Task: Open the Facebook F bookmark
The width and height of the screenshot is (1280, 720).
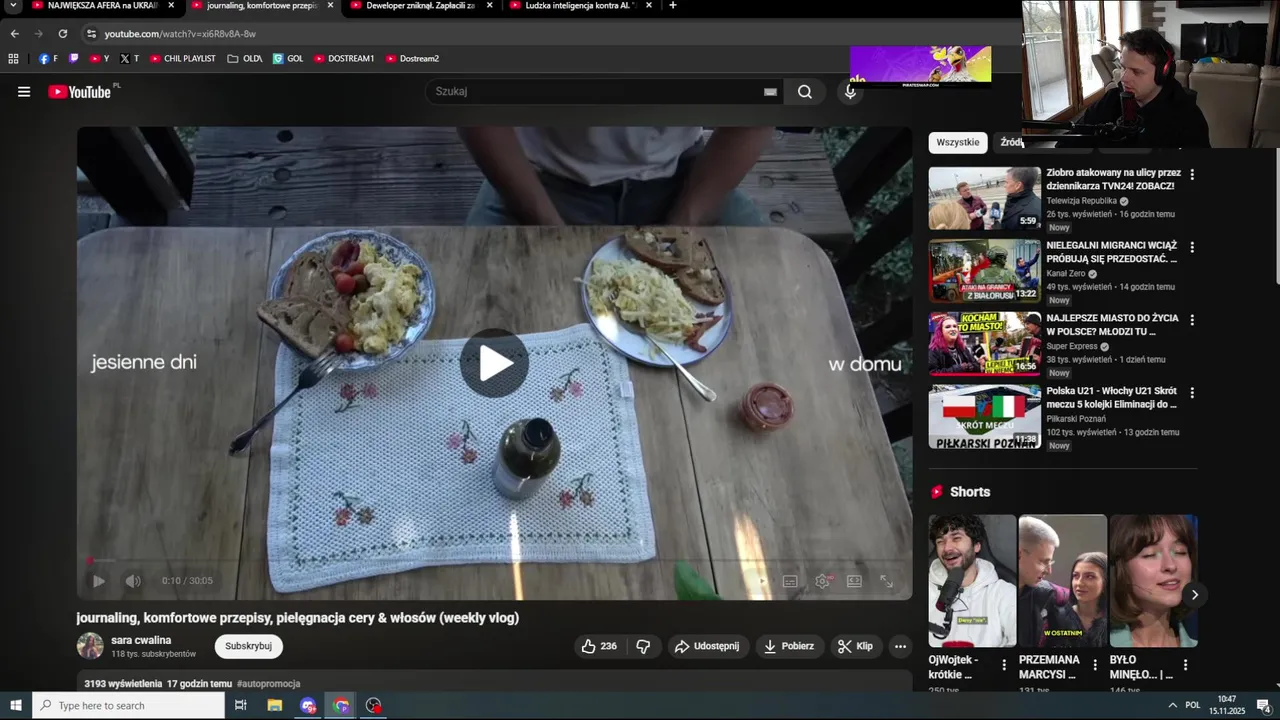Action: click(x=47, y=59)
